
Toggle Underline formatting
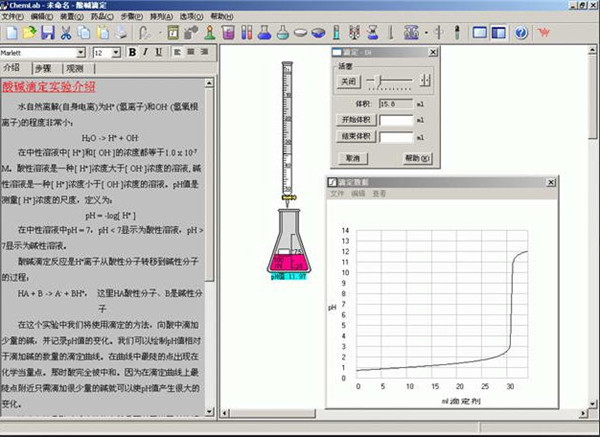[158, 52]
